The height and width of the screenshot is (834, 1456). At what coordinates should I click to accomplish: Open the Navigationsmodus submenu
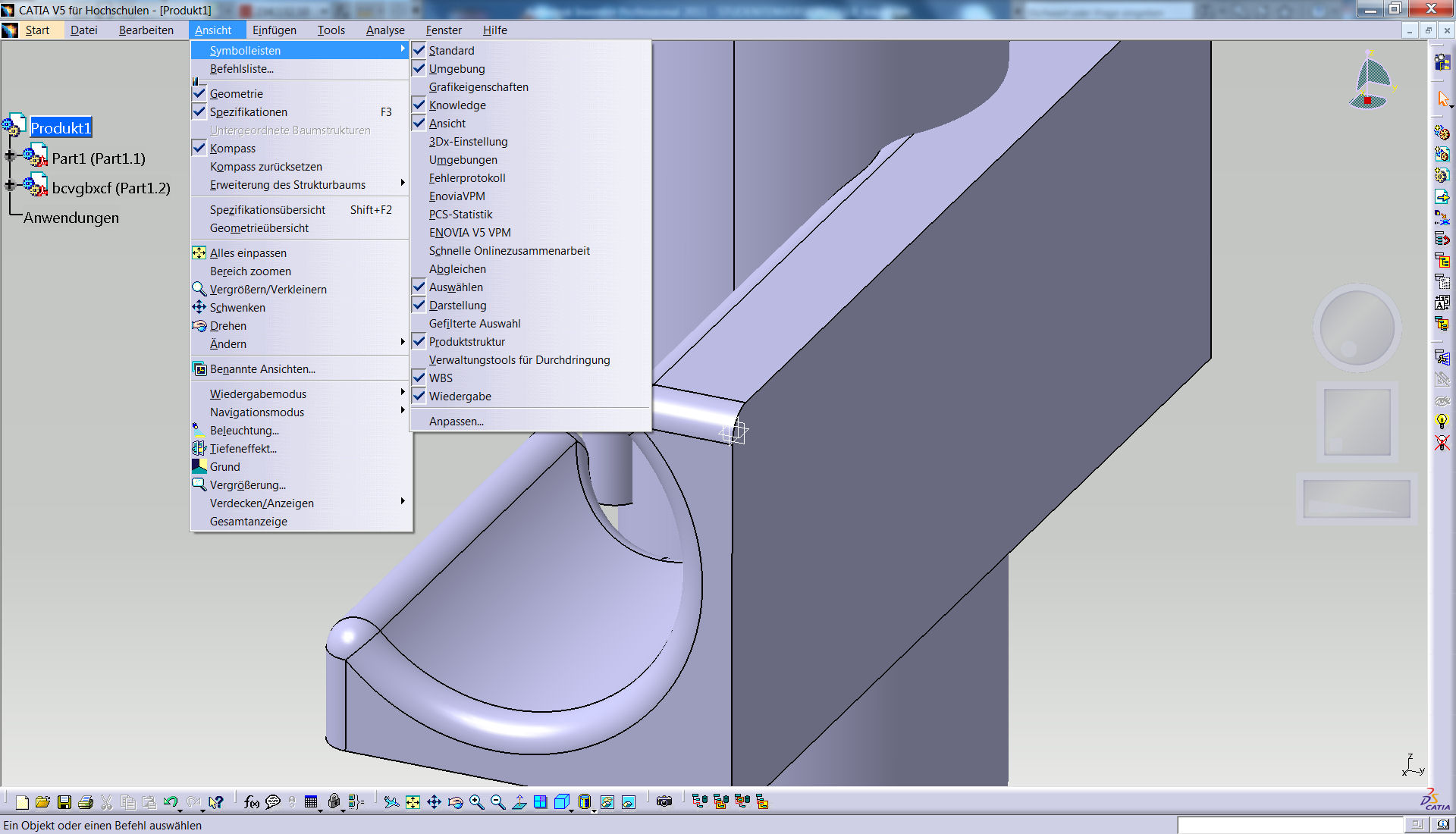point(300,412)
